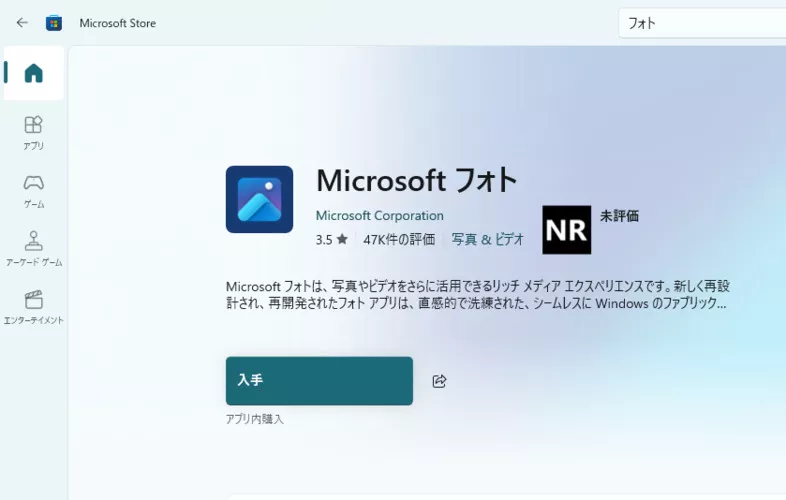Click the Microsoft フォト app icon
The height and width of the screenshot is (500, 786).
(259, 199)
